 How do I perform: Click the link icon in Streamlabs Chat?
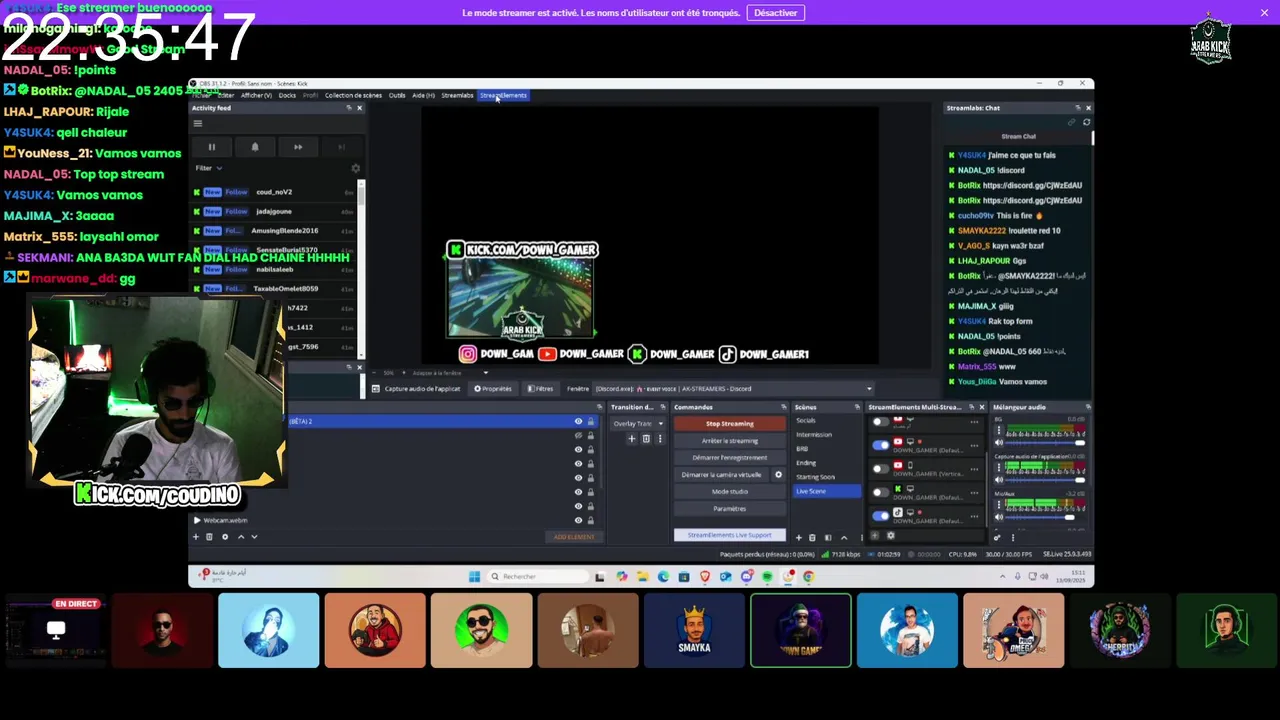tap(1071, 122)
